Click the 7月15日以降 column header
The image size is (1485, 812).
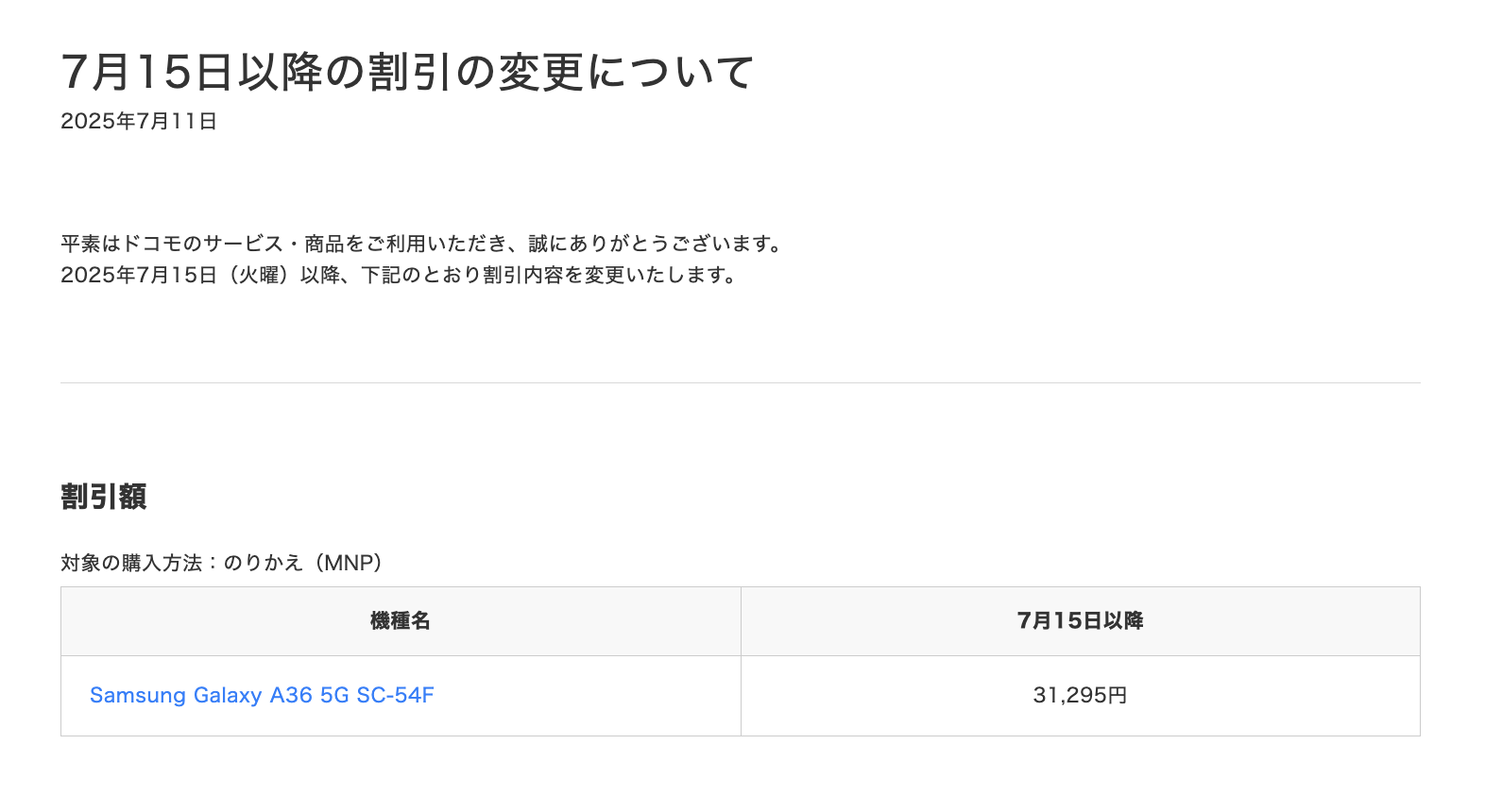pyautogui.click(x=1081, y=620)
